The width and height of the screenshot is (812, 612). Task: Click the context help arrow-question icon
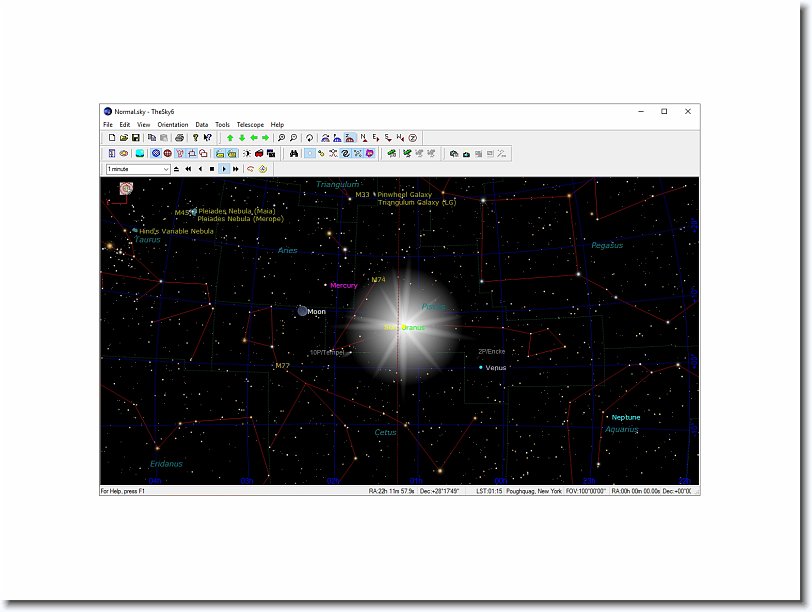207,138
